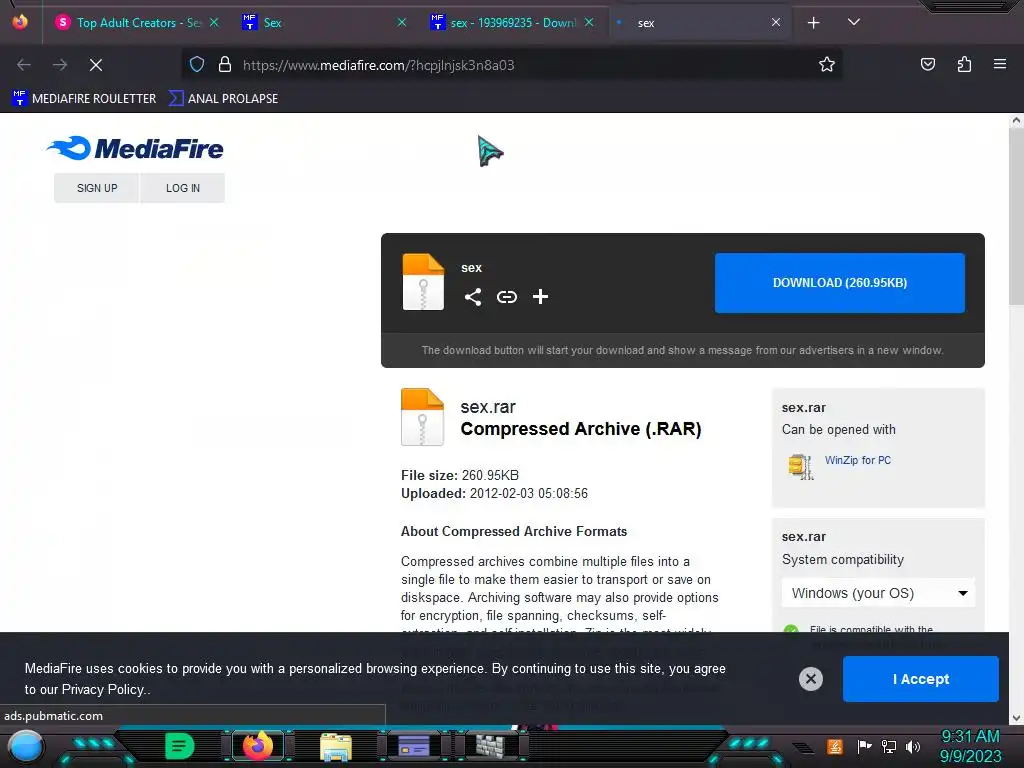1024x768 pixels.
Task: Open the Pocket save icon
Action: [927, 65]
